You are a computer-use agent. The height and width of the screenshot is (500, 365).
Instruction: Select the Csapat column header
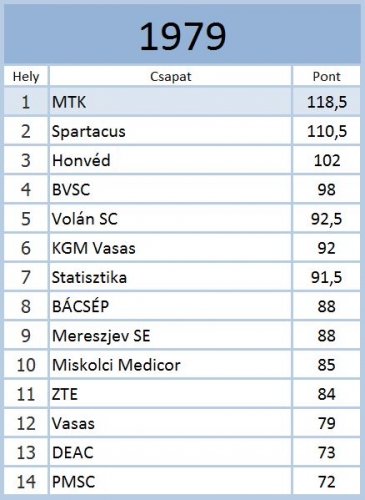tap(170, 76)
